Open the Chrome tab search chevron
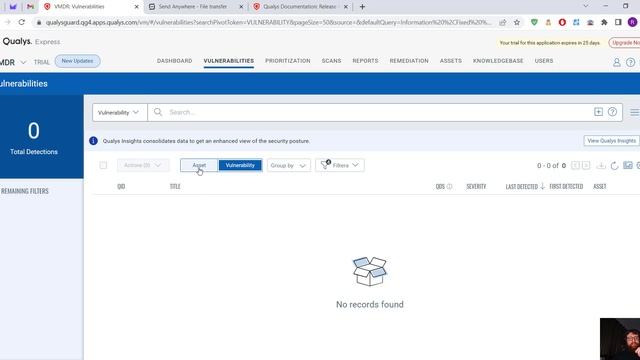640x360 pixels. (x=586, y=7)
